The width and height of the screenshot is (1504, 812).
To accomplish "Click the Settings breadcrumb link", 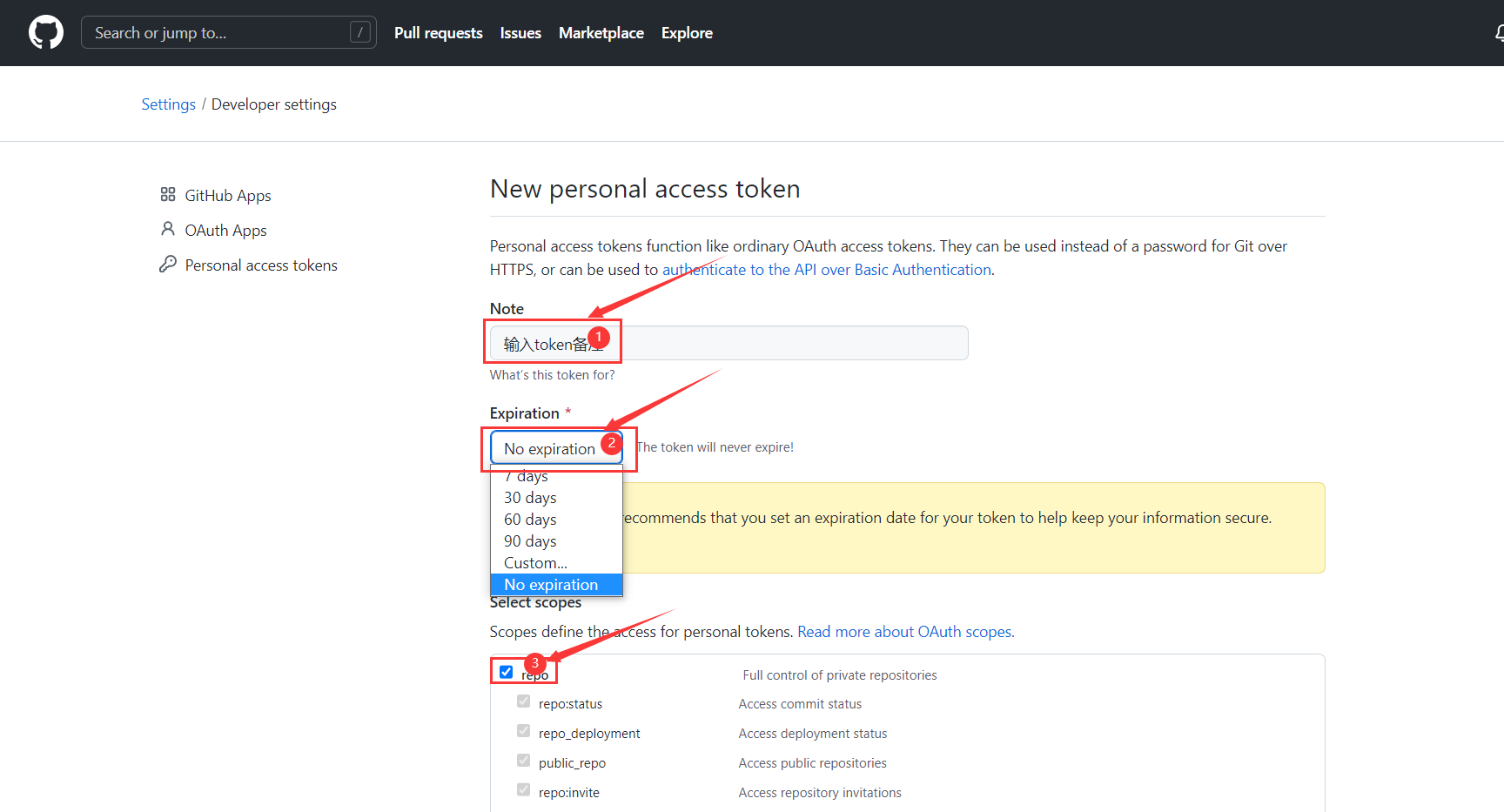I will click(168, 104).
